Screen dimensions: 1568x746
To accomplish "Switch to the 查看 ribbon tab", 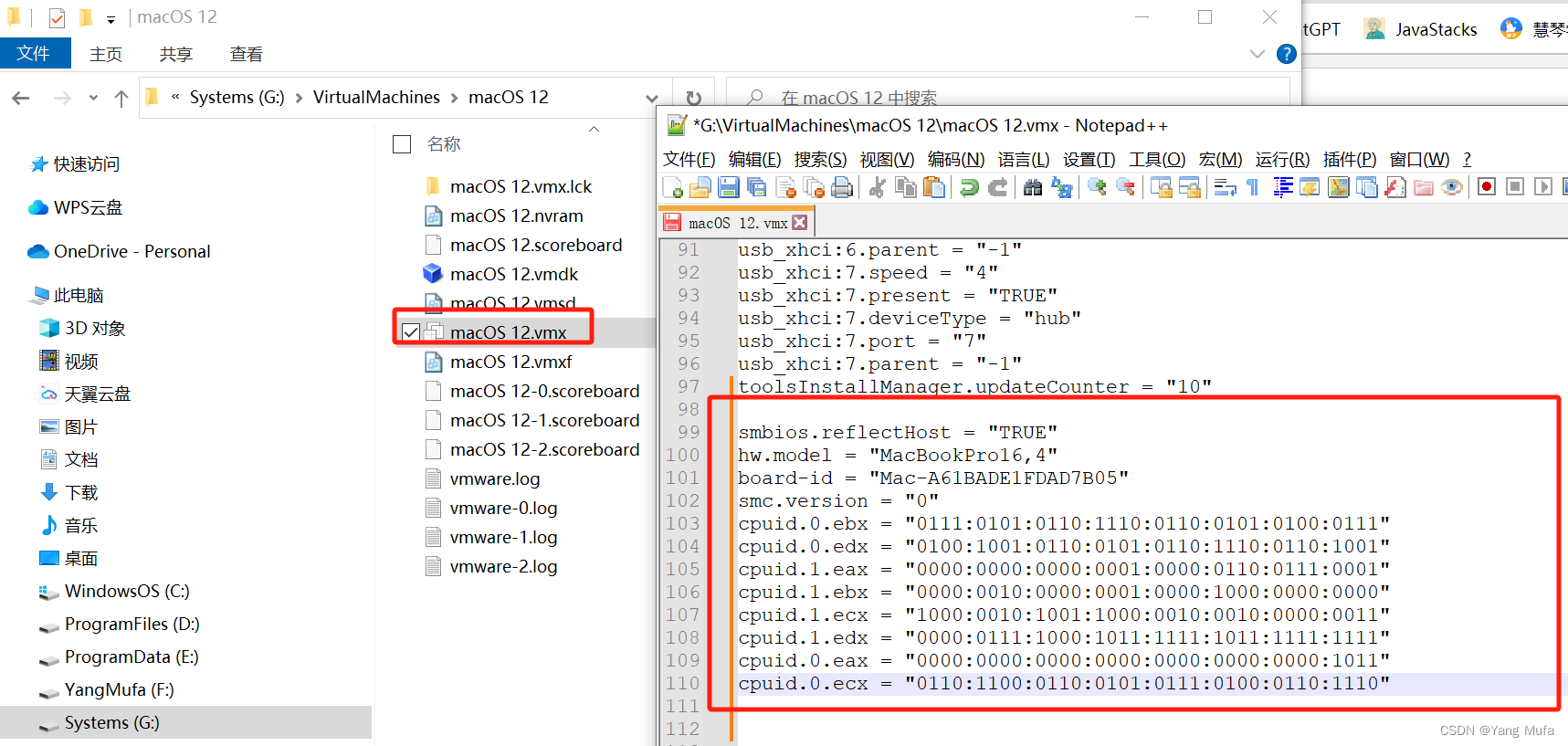I will (247, 55).
